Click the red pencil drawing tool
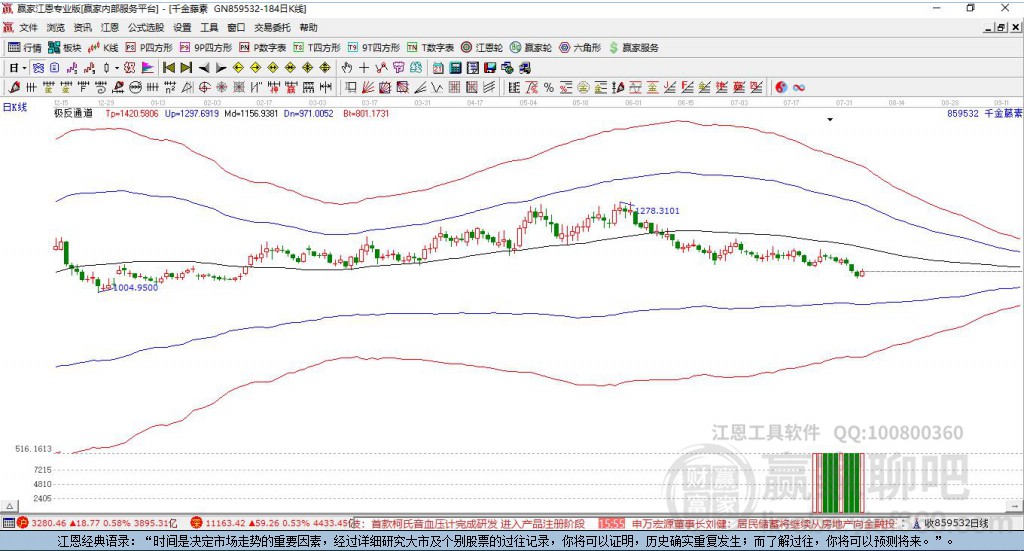 (x=14, y=87)
